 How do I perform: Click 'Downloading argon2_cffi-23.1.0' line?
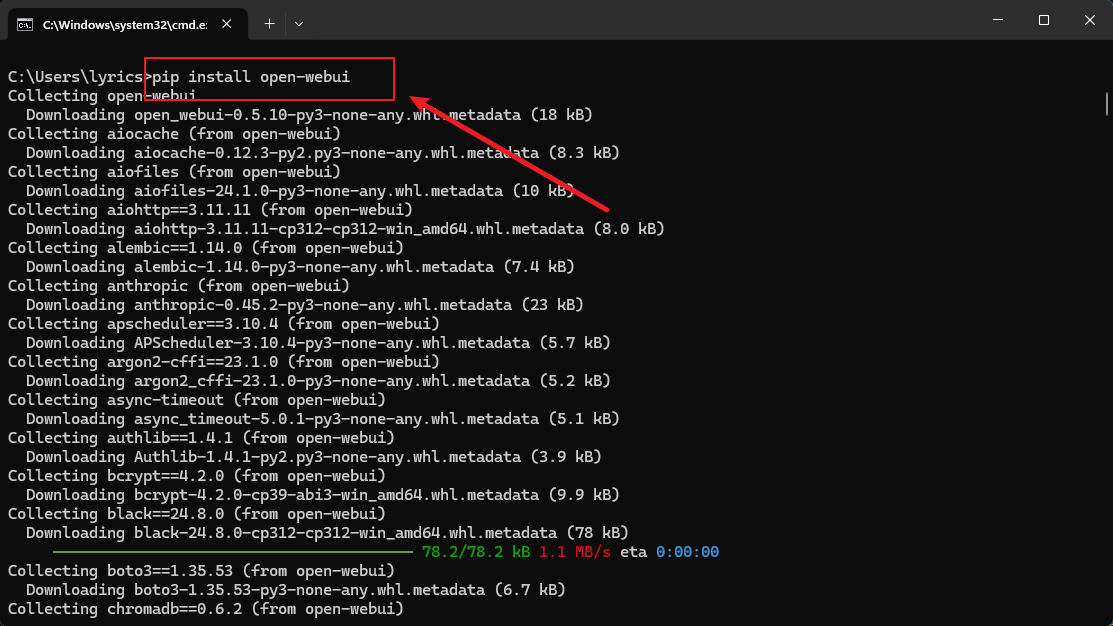[x=318, y=380]
